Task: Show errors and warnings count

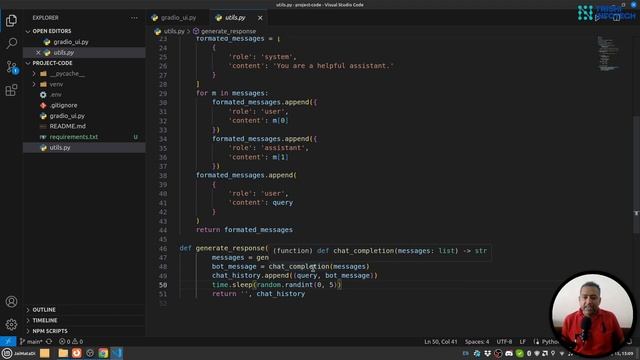Action: [71, 342]
